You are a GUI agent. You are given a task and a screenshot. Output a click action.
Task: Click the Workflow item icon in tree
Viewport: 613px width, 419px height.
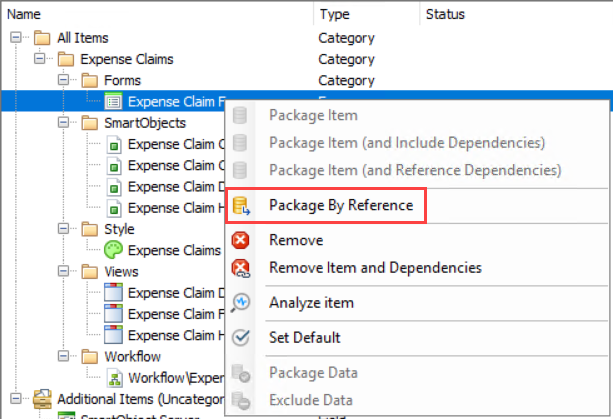114,377
